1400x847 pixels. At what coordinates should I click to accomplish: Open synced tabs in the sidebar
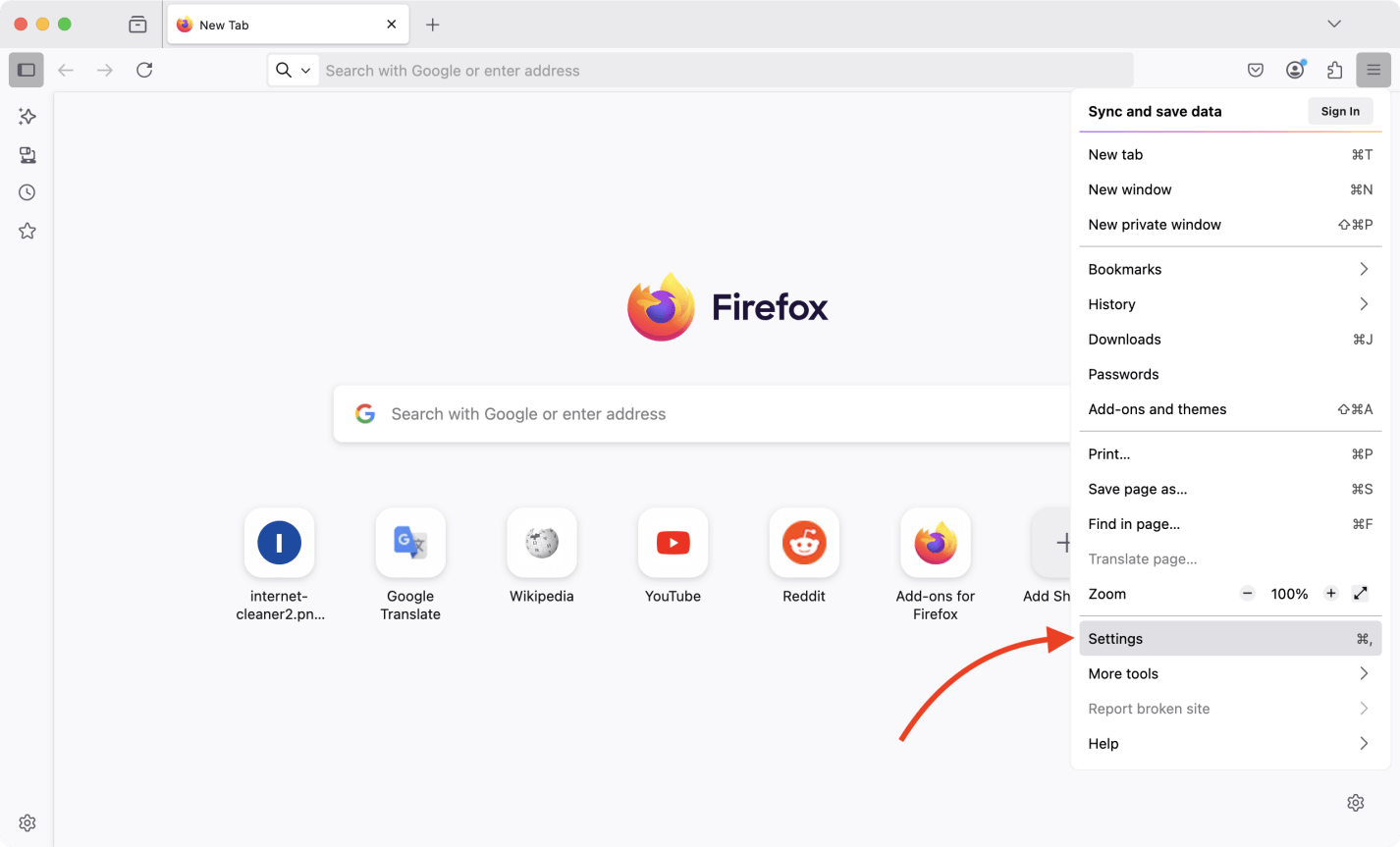pos(27,154)
